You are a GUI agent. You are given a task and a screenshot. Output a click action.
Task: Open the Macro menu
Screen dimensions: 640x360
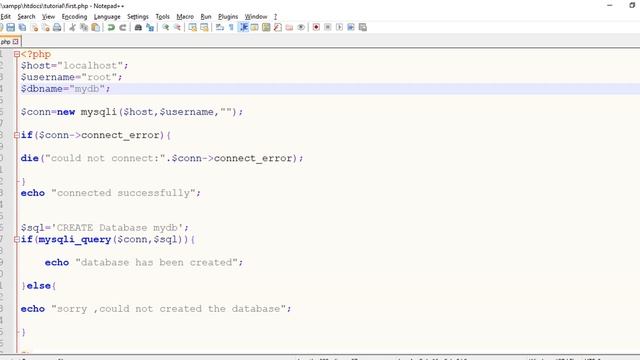point(185,17)
